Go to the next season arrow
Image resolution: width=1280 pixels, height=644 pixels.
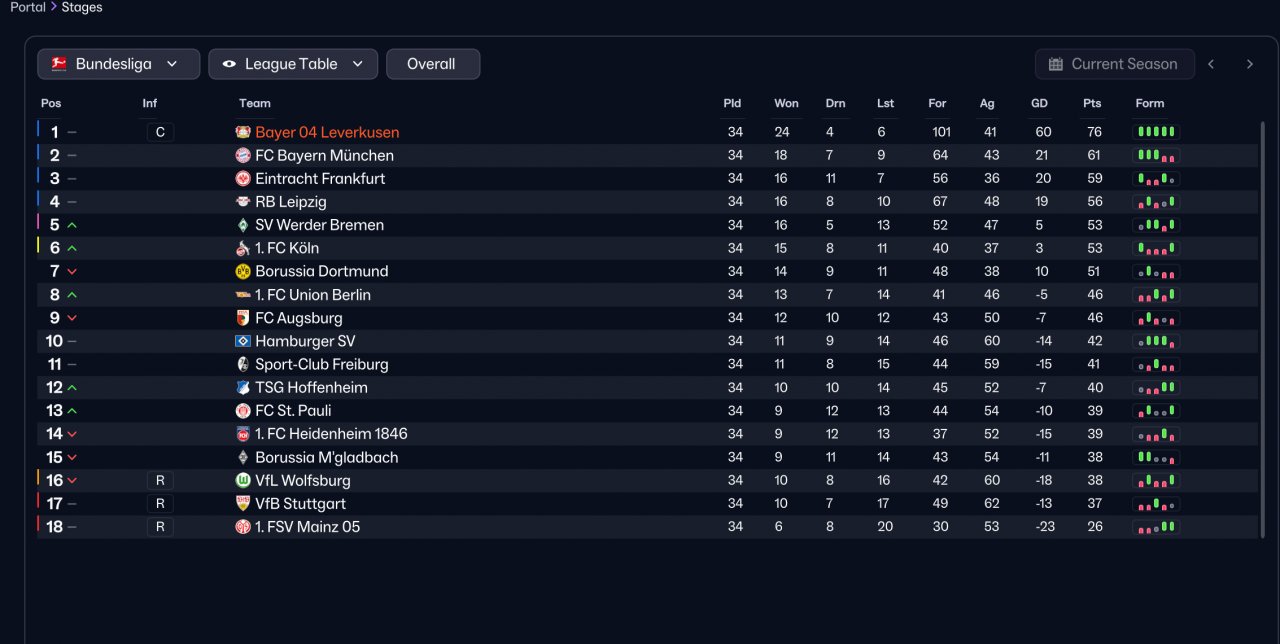click(x=1249, y=64)
